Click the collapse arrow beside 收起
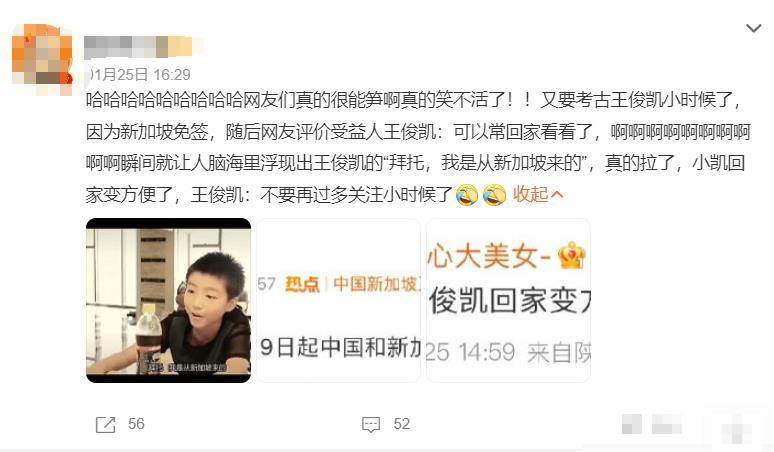The image size is (774, 452). [557, 195]
